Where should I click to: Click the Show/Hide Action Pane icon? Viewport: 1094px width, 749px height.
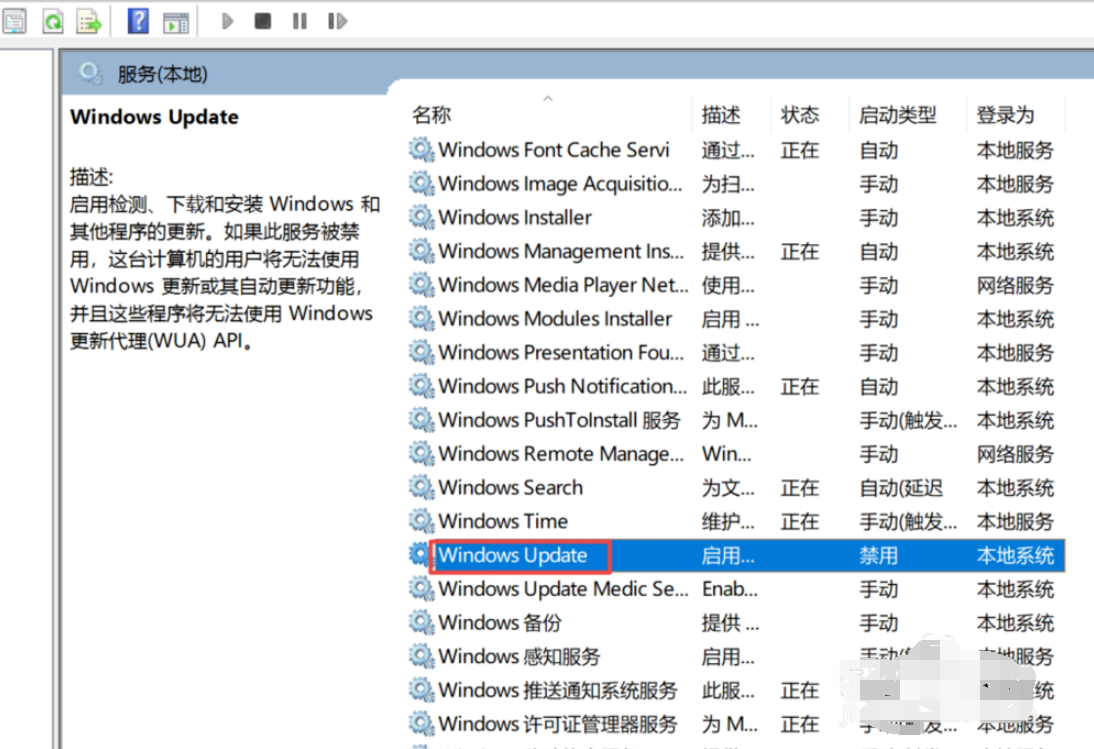176,20
